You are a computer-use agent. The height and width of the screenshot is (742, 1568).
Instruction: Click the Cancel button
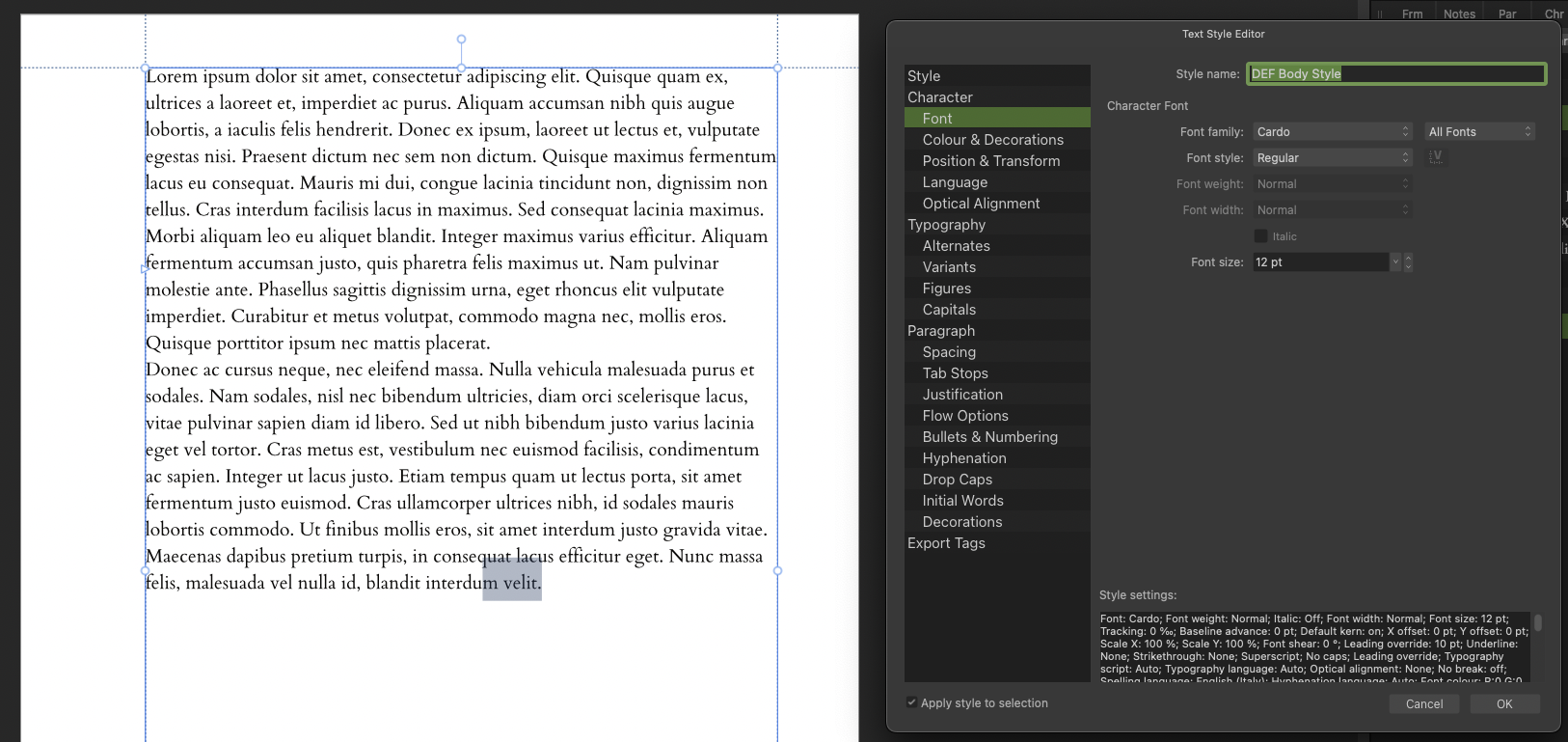click(x=1424, y=703)
